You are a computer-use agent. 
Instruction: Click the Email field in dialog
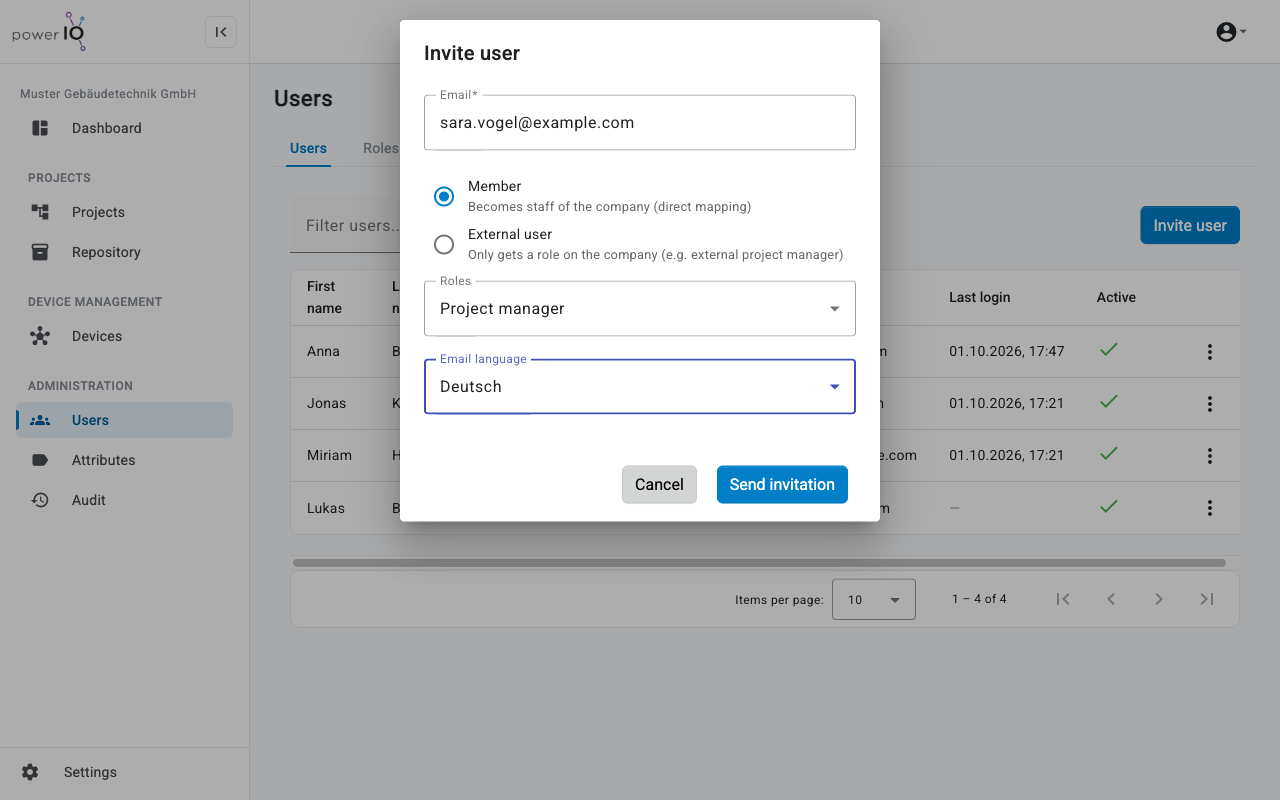tap(640, 123)
